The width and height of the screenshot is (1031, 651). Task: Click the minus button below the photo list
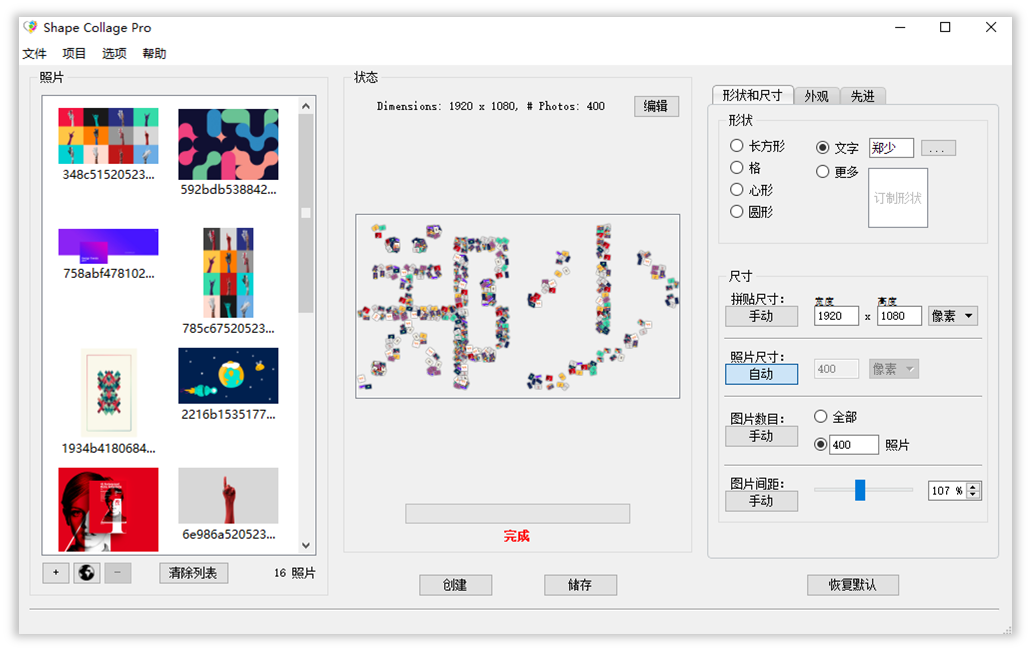pyautogui.click(x=117, y=573)
